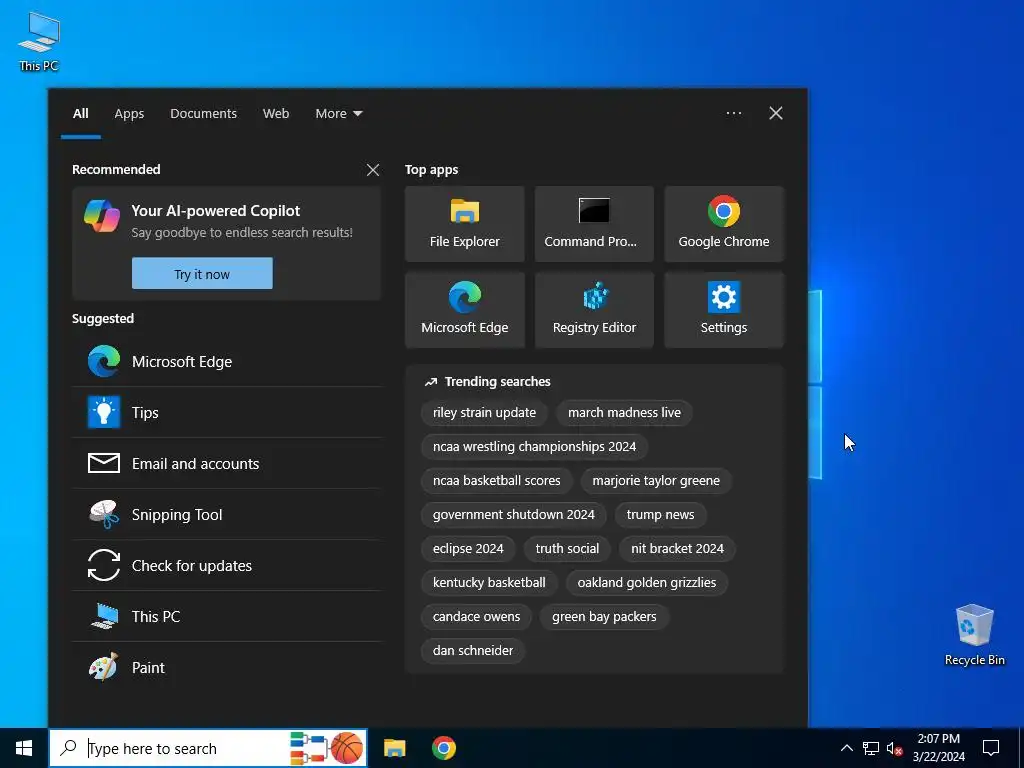Select green bay packers trending search

[x=604, y=616]
